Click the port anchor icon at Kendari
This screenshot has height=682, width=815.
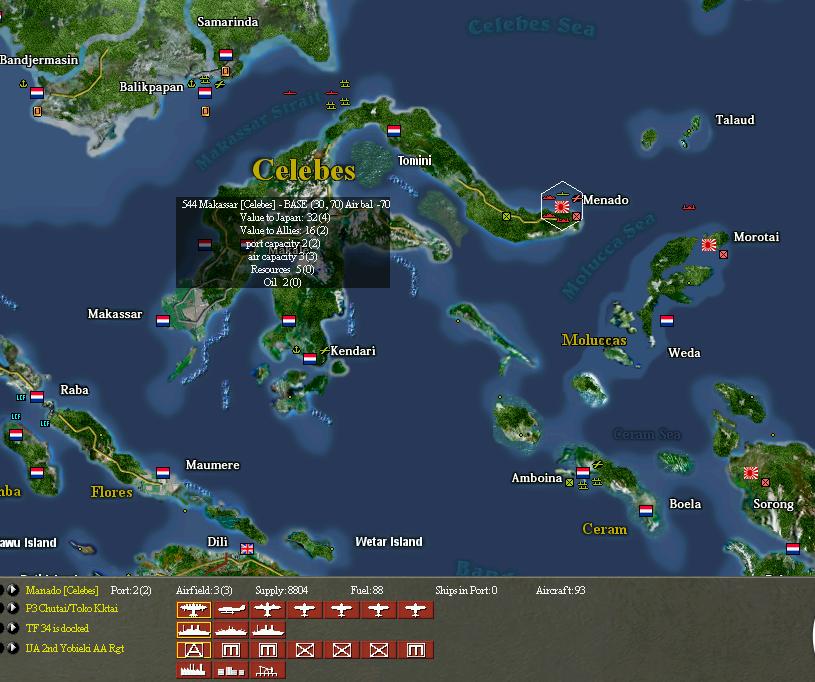[296, 349]
